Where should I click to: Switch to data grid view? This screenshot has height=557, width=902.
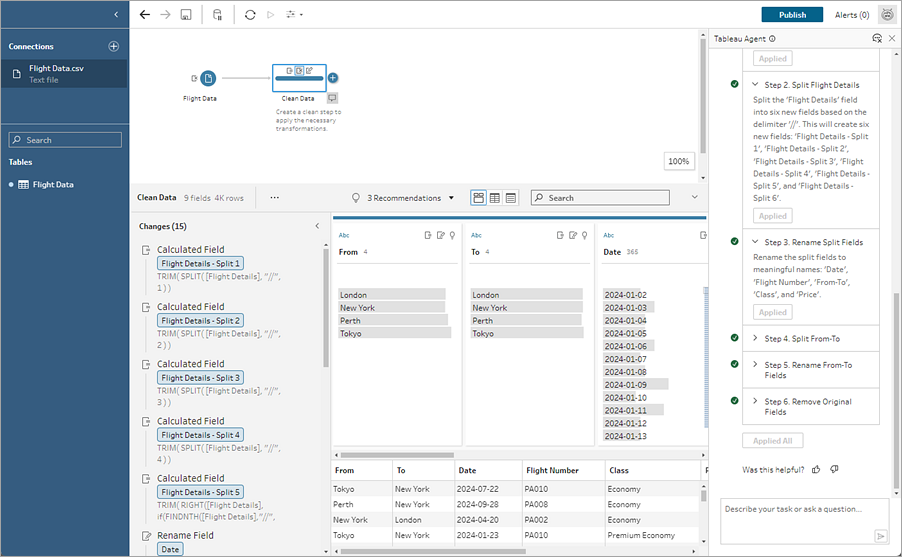click(x=494, y=198)
